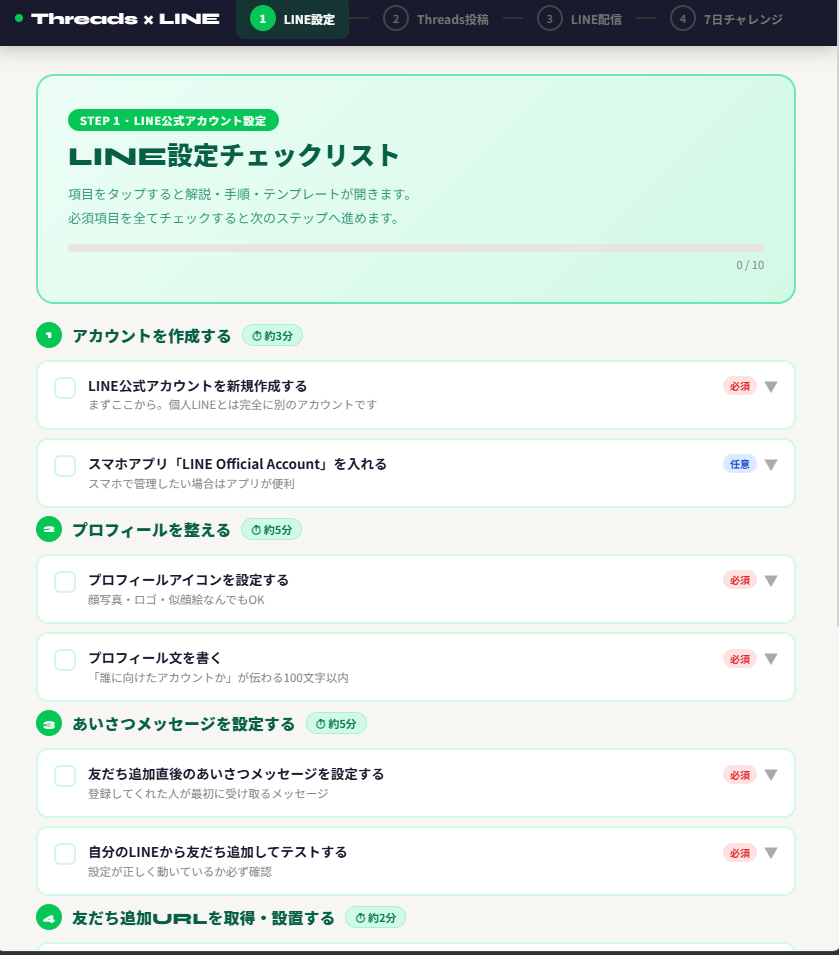Click the 友だち追加URLを取得・設置する section heading

(x=203, y=918)
